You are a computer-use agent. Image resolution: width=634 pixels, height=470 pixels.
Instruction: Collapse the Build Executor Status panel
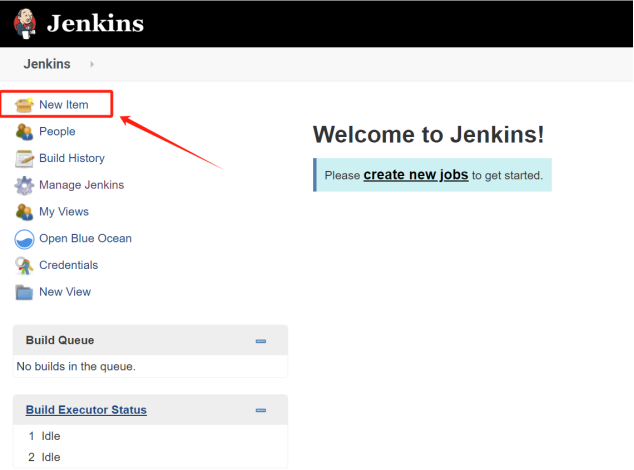coord(261,410)
